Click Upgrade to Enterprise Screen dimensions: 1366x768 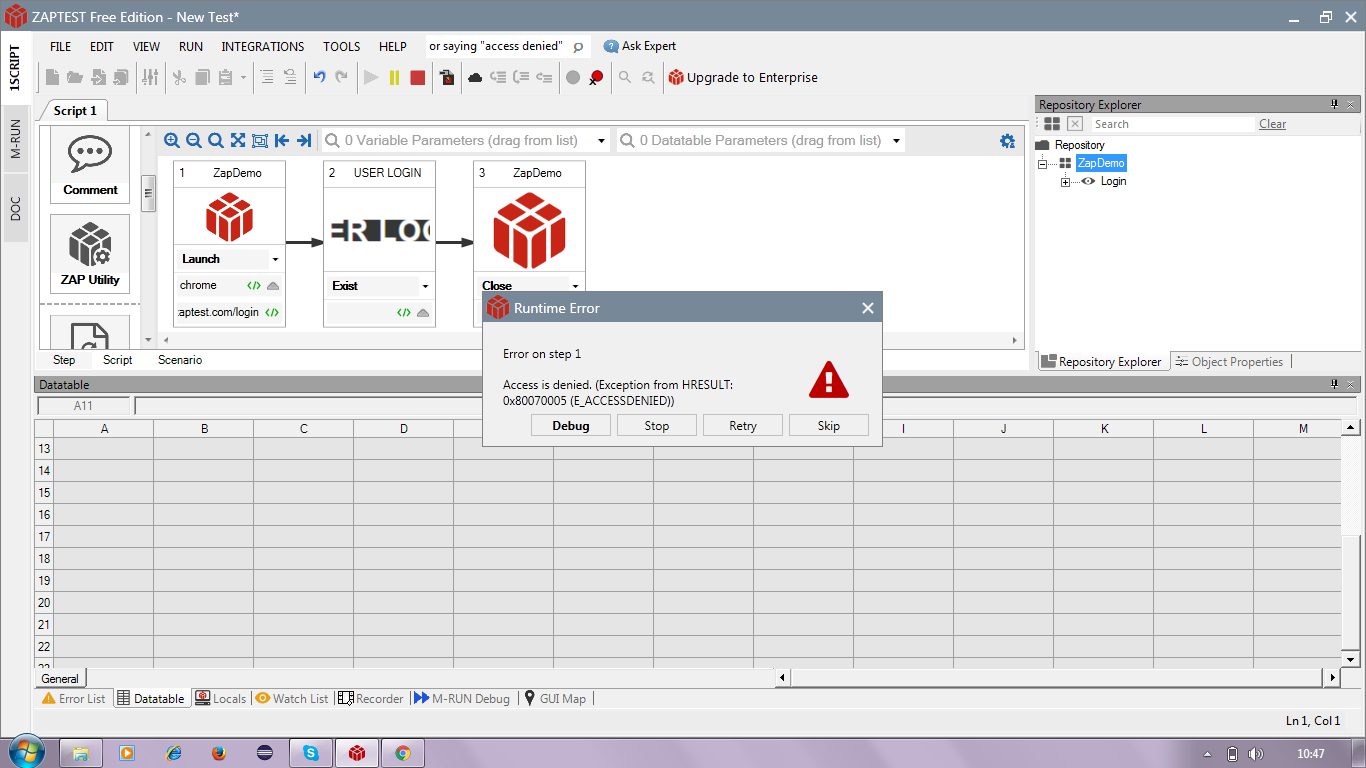tap(743, 77)
